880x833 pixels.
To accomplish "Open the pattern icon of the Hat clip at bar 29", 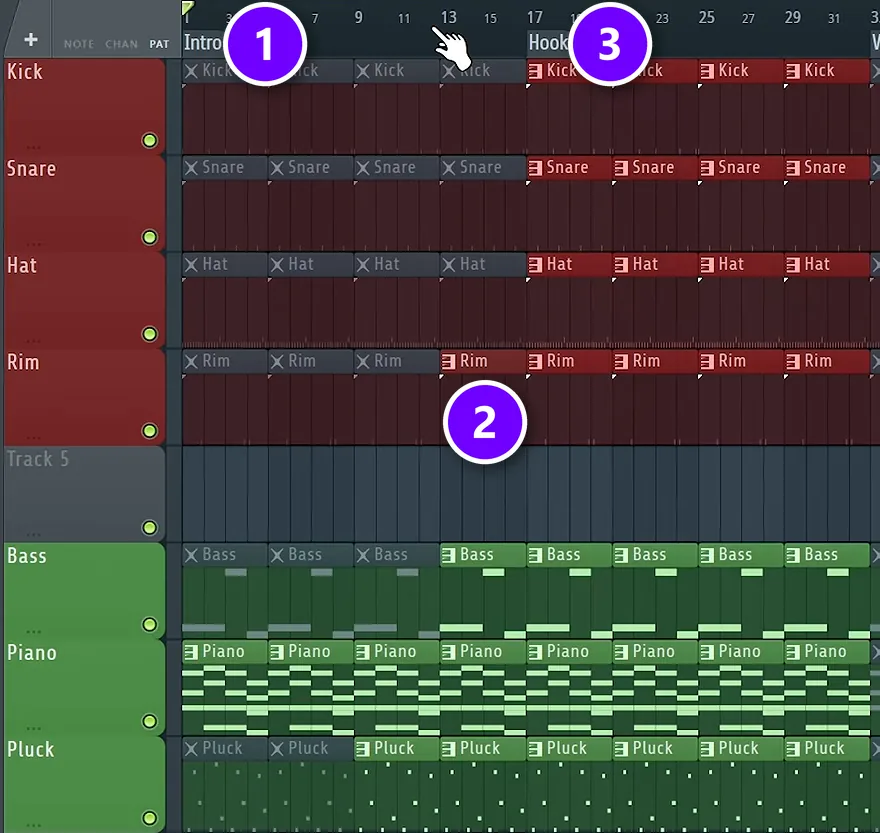I will pyautogui.click(x=792, y=265).
